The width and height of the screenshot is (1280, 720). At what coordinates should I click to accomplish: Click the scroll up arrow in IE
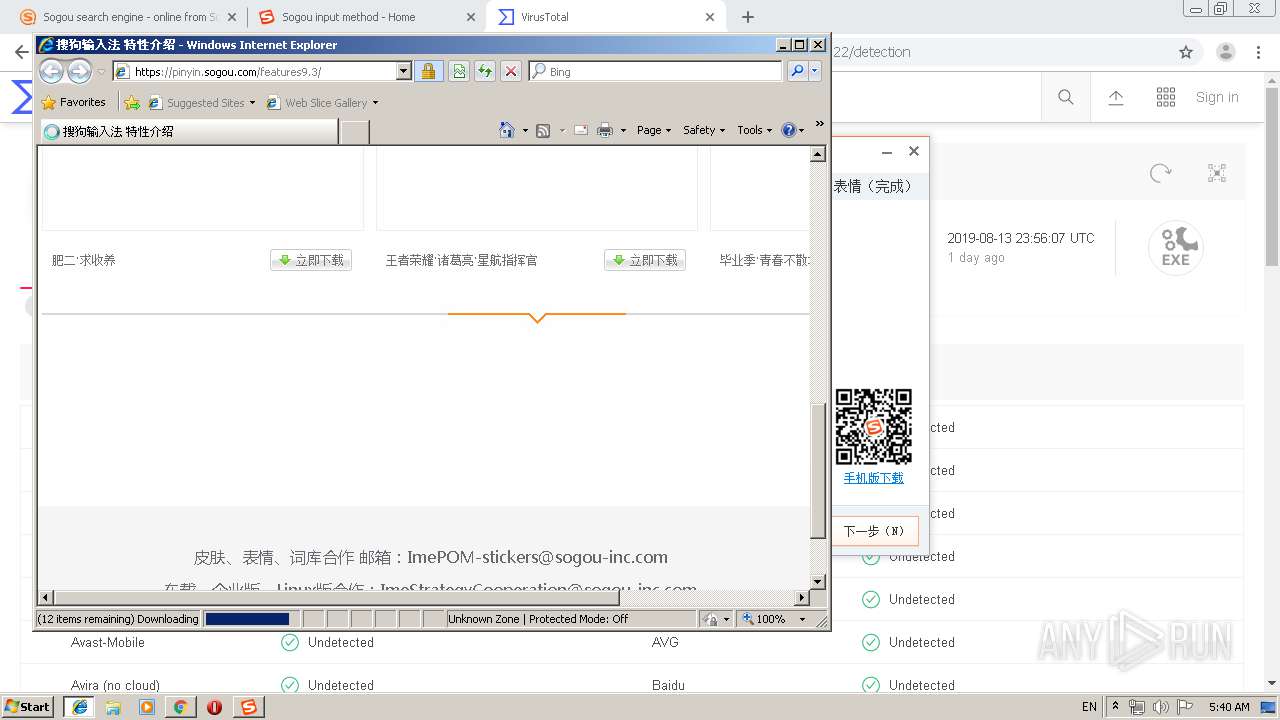[x=818, y=154]
